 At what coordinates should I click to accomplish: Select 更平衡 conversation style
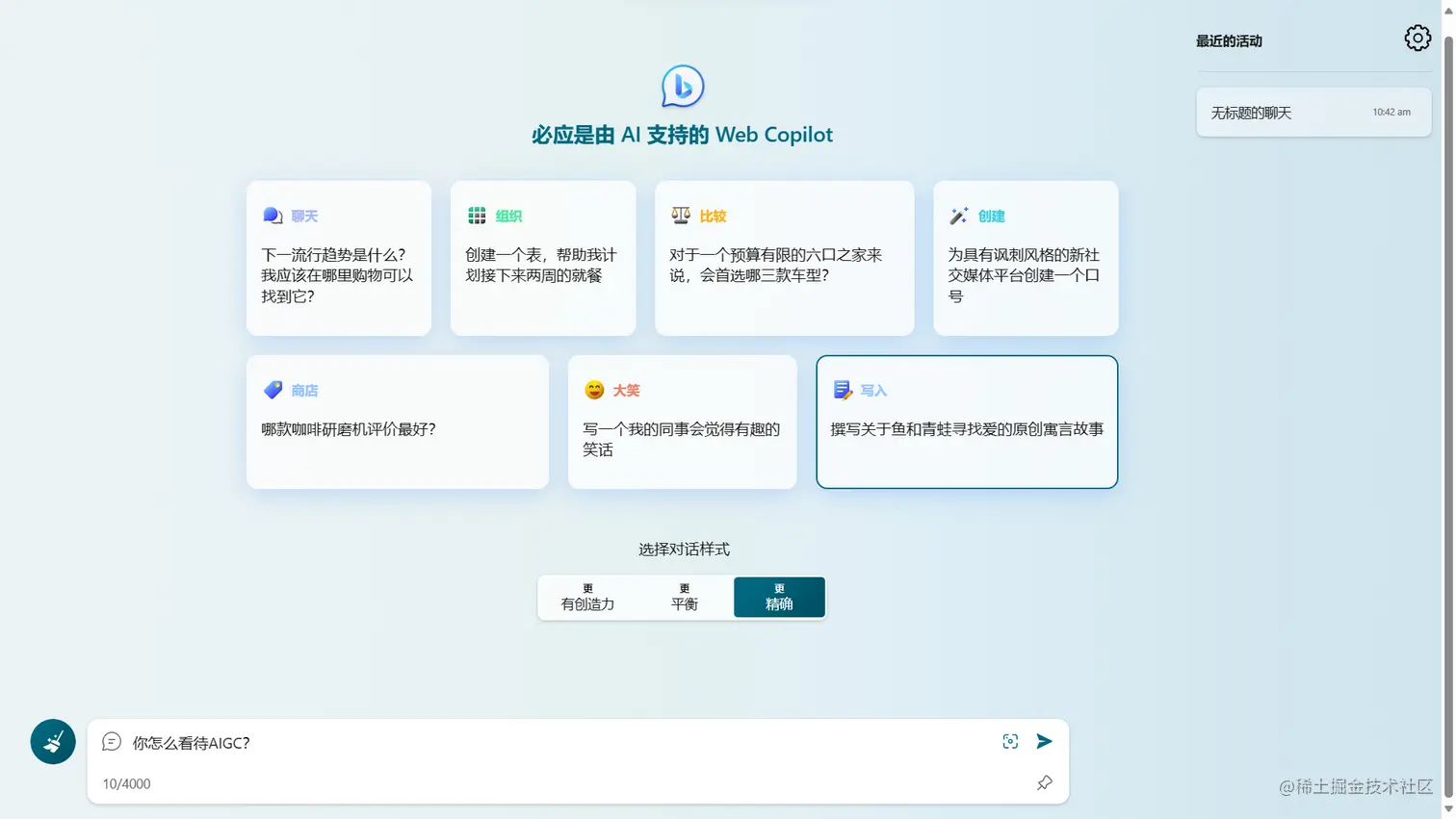(685, 598)
